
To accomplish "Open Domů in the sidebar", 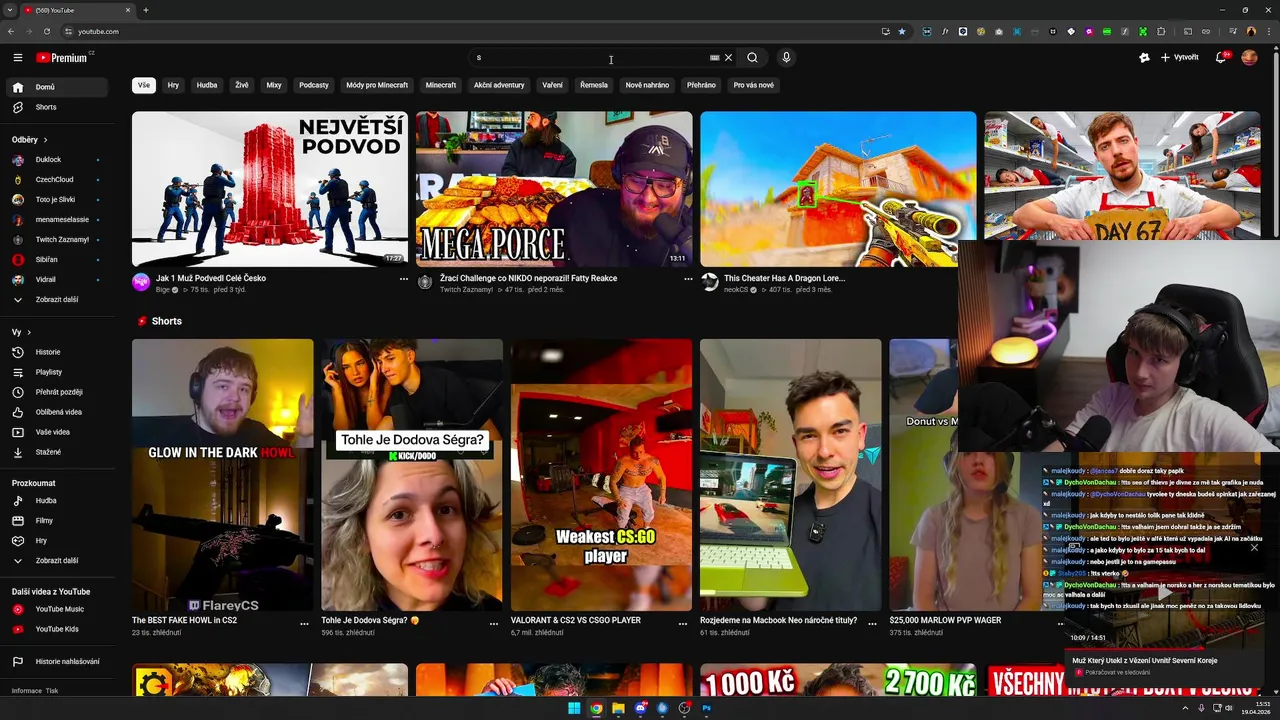I will coord(56,87).
